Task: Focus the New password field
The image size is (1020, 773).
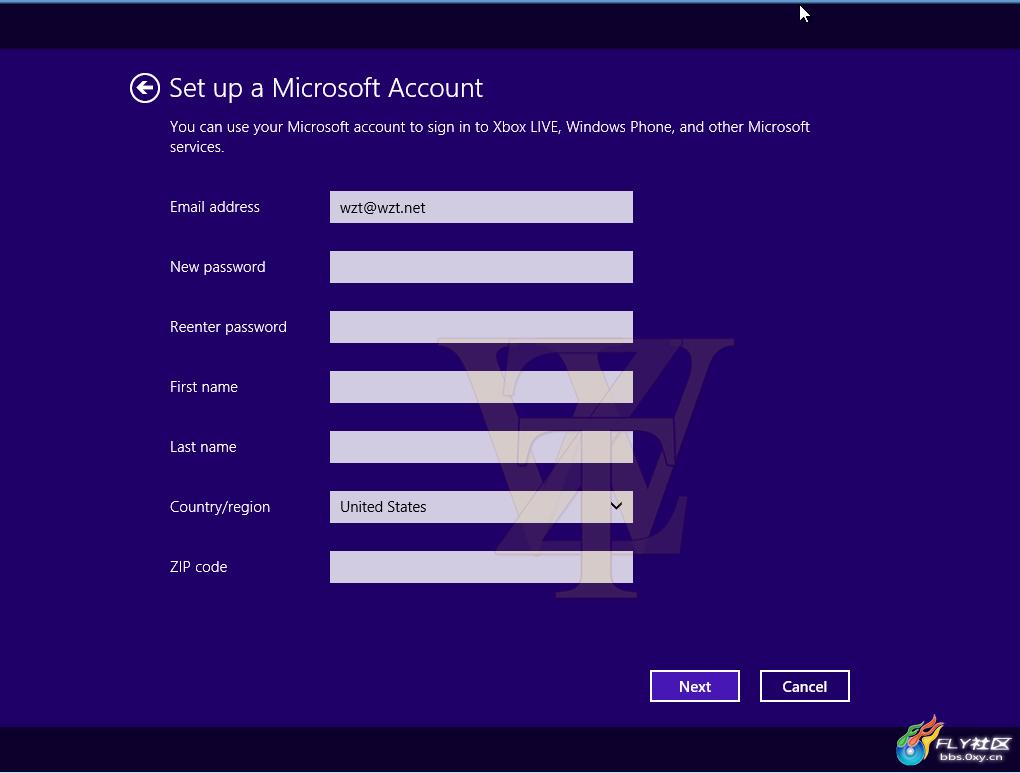Action: coord(481,267)
